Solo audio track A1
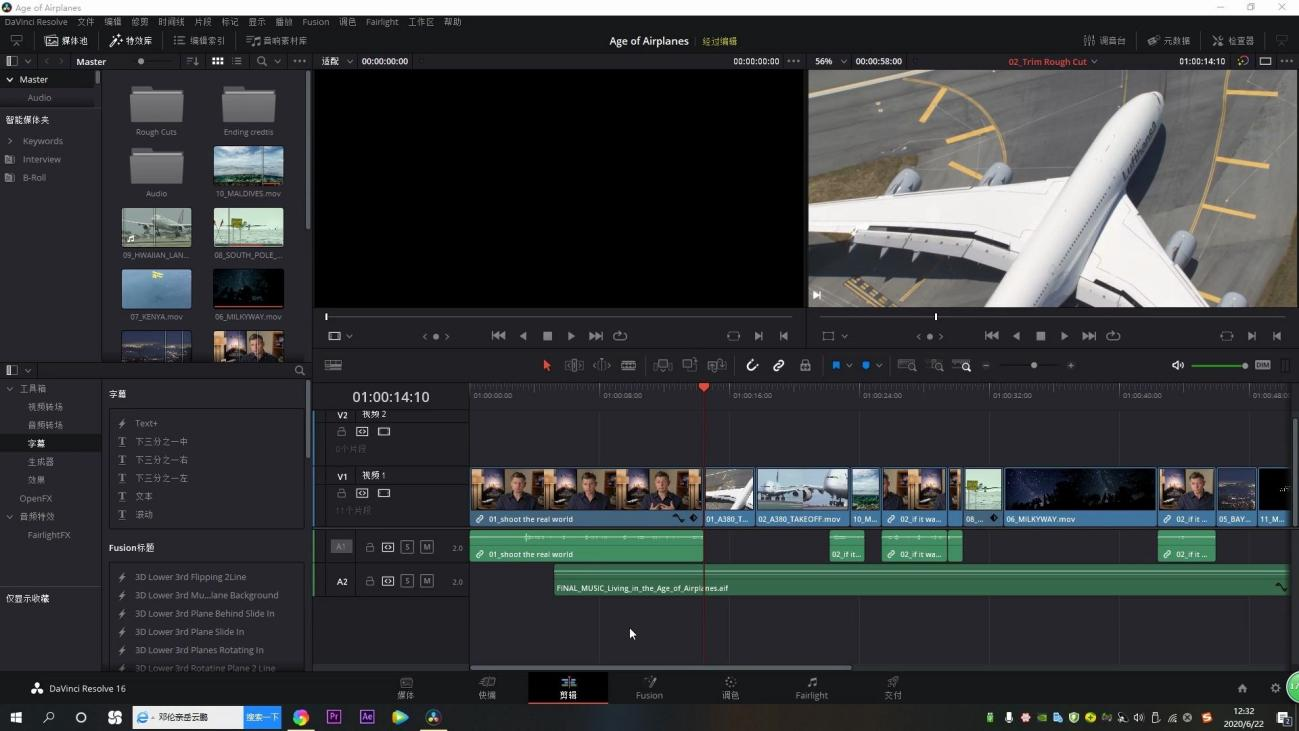This screenshot has width=1299, height=731. coord(407,547)
